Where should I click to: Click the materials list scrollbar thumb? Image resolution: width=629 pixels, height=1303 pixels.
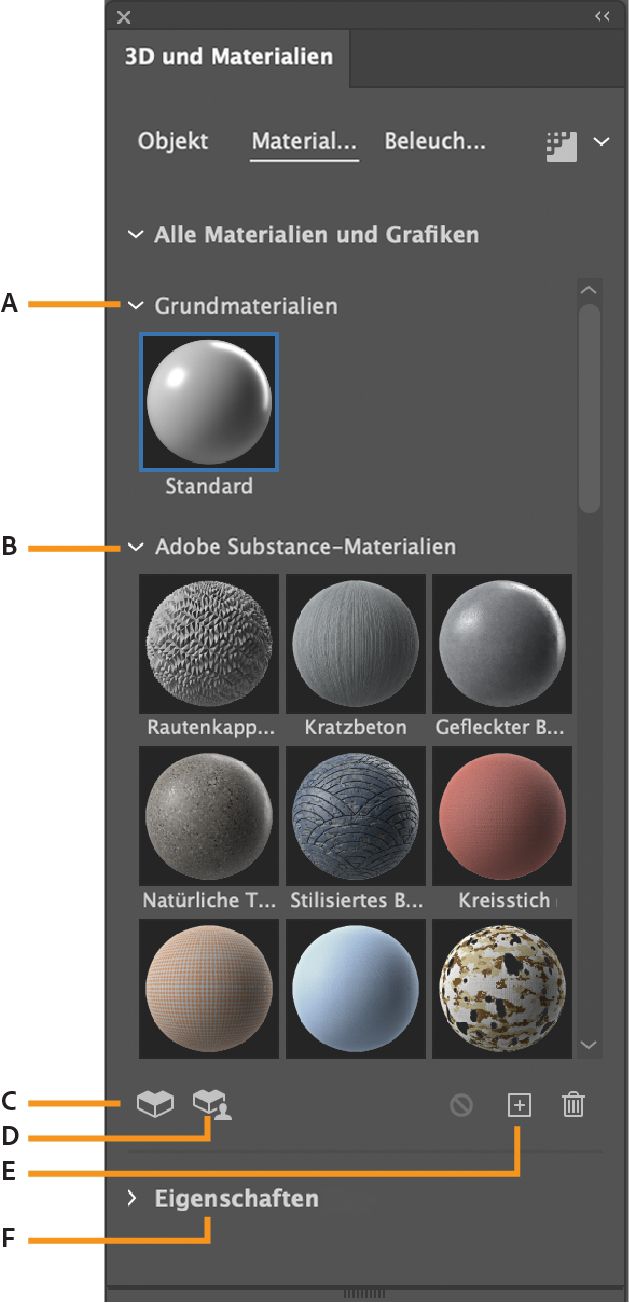click(589, 408)
